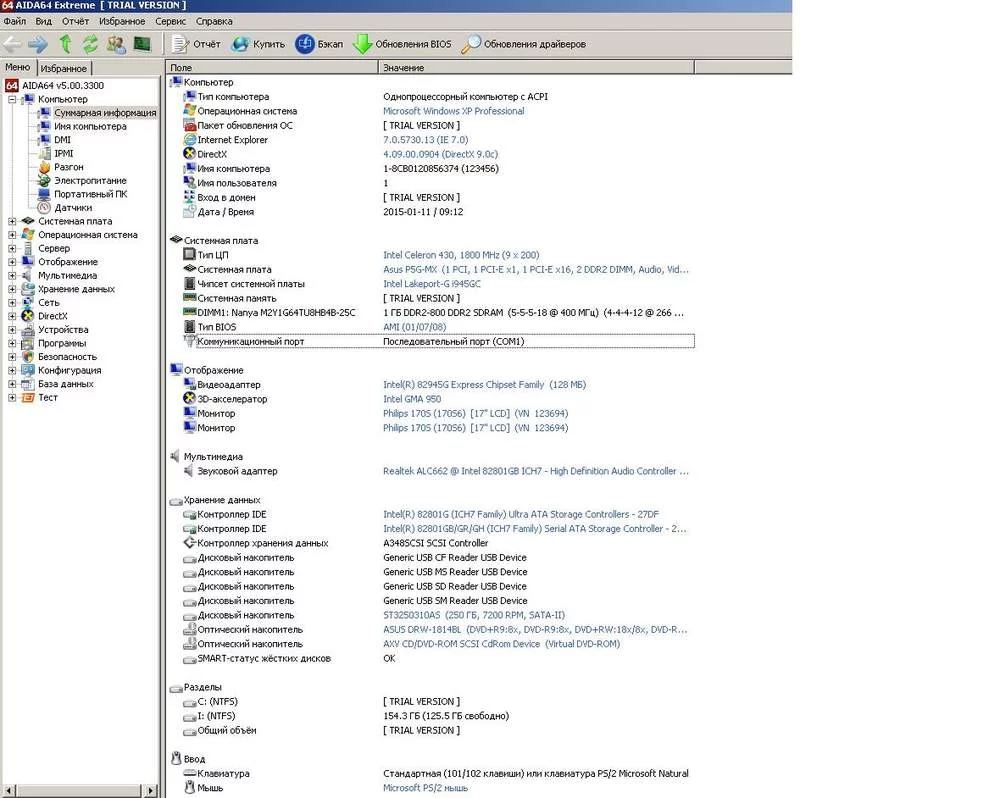
Task: Click the Значение column header
Action: click(403, 68)
